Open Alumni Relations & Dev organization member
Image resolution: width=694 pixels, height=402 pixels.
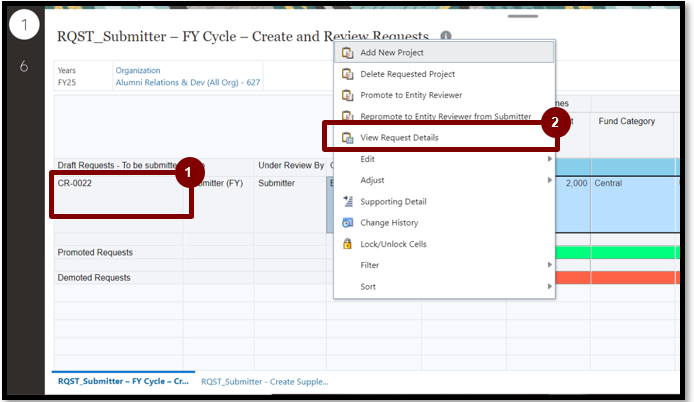point(188,82)
